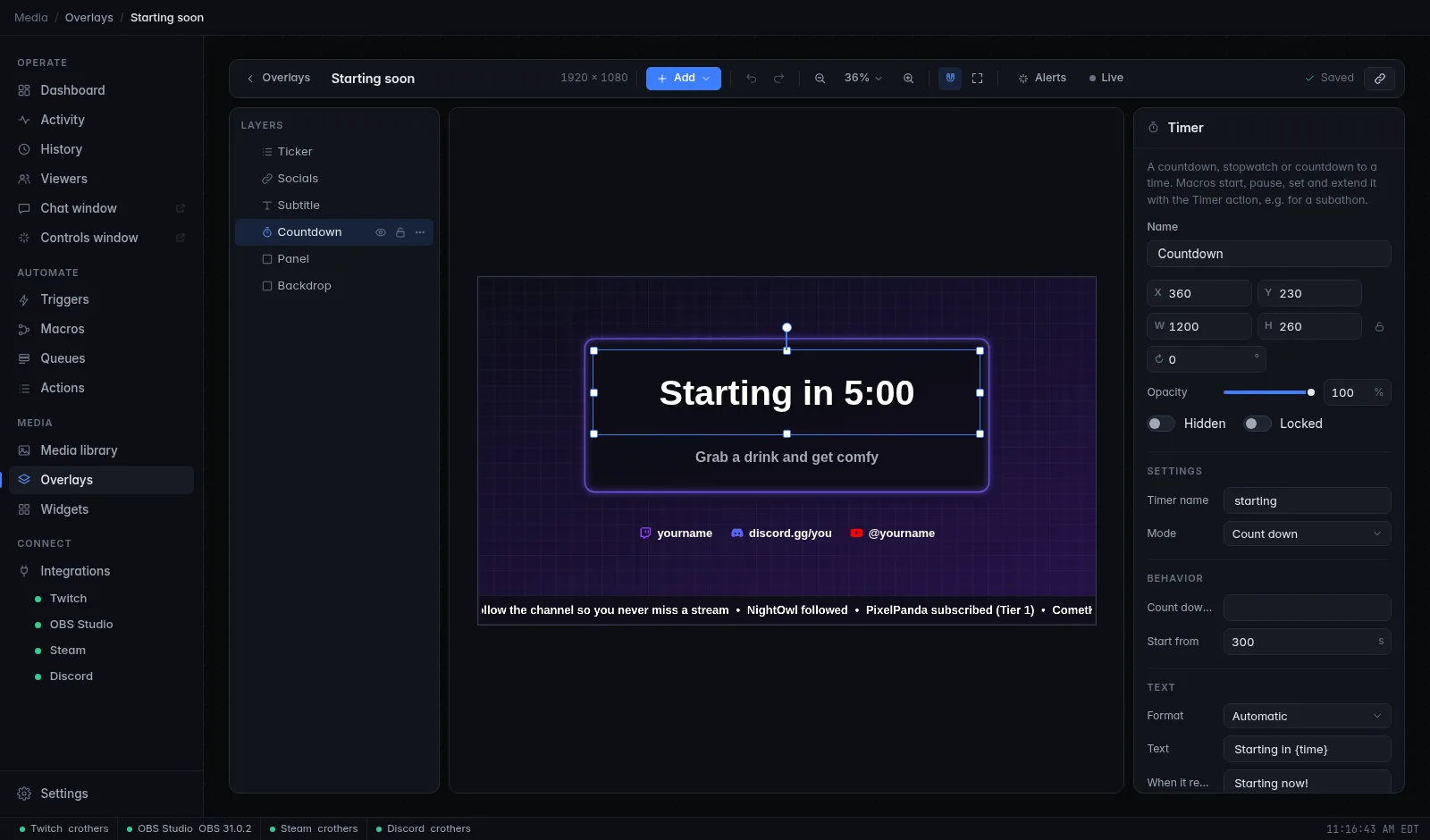
Task: Zoom out of the overlay canvas
Action: pyautogui.click(x=820, y=79)
